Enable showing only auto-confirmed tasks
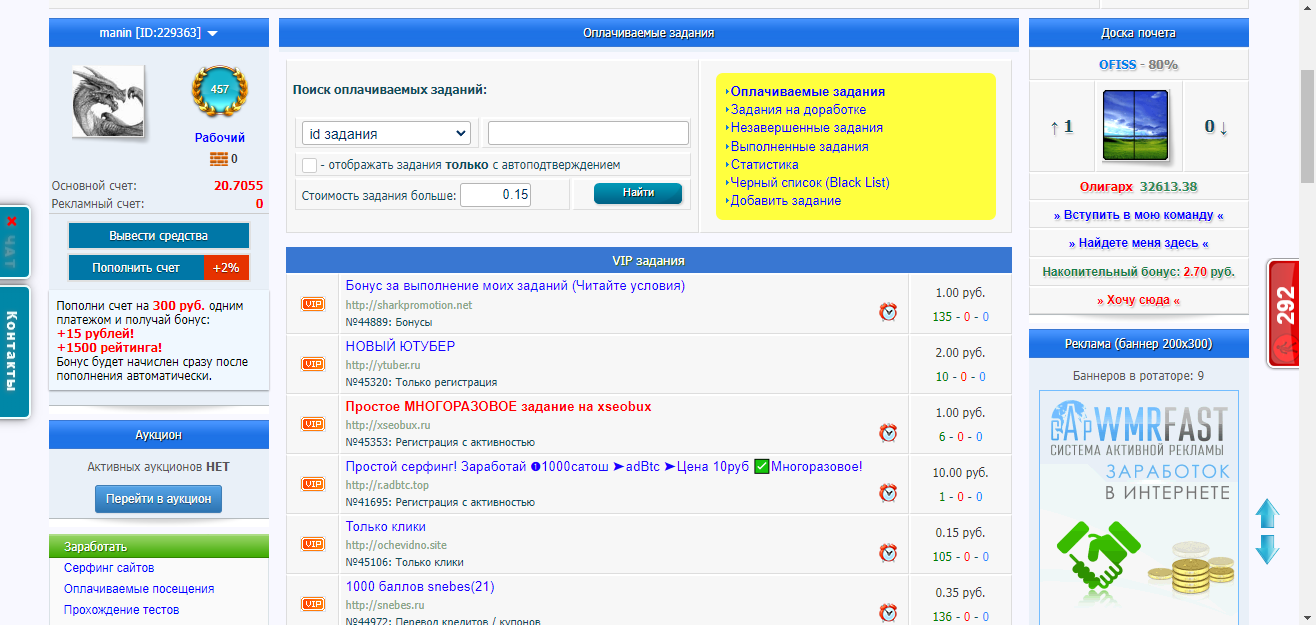 coord(310,165)
